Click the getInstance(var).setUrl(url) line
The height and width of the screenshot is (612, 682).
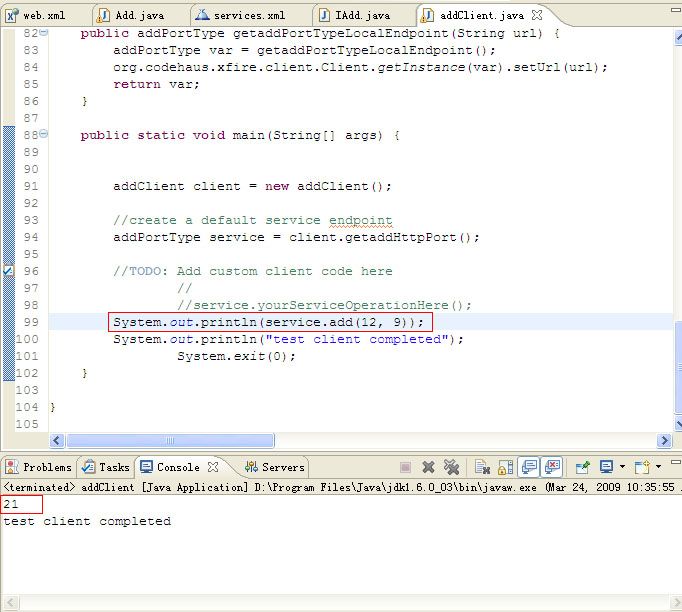pyautogui.click(x=360, y=67)
